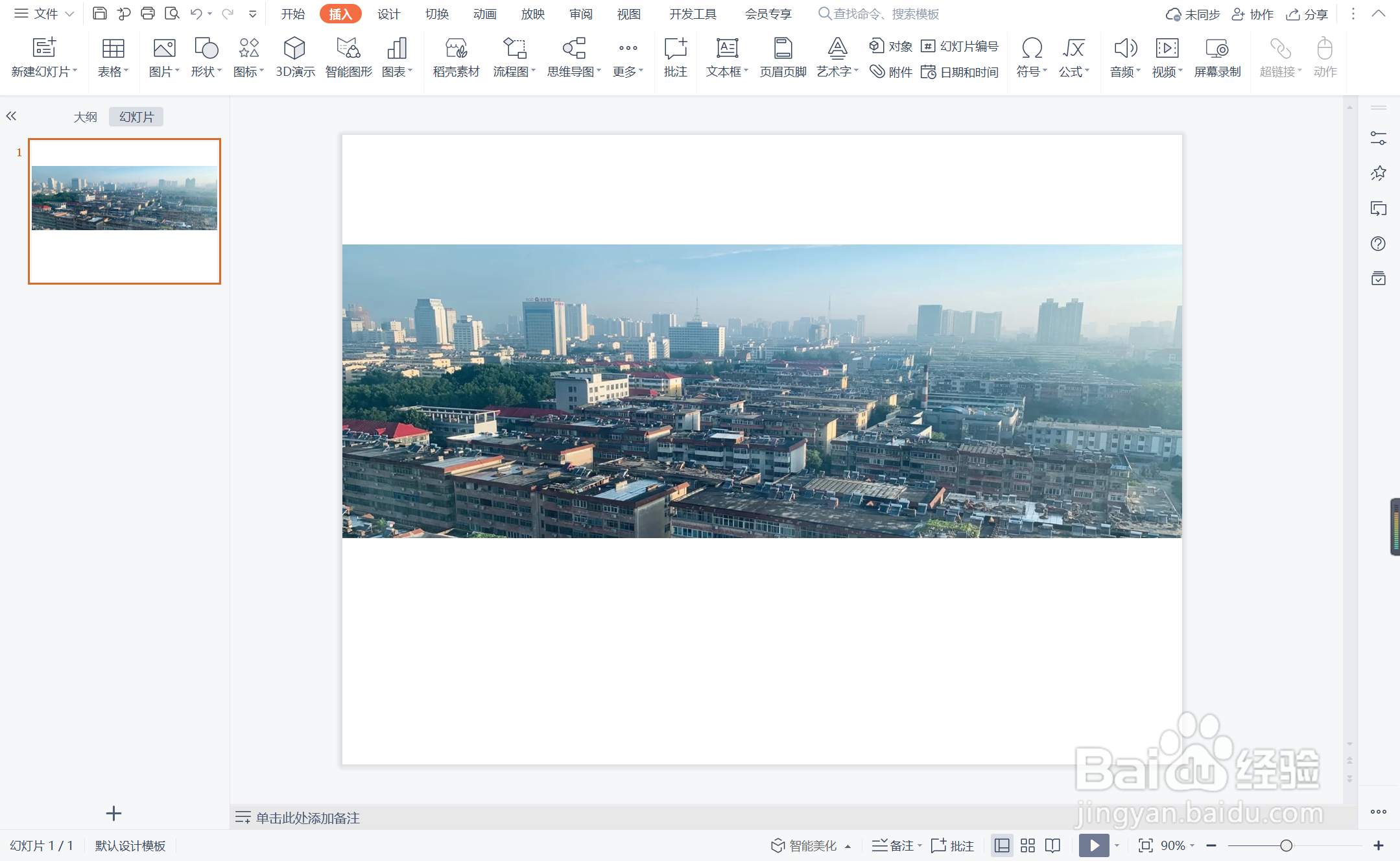Image resolution: width=1400 pixels, height=861 pixels.
Task: Insert an 附件 attachment
Action: 891,72
